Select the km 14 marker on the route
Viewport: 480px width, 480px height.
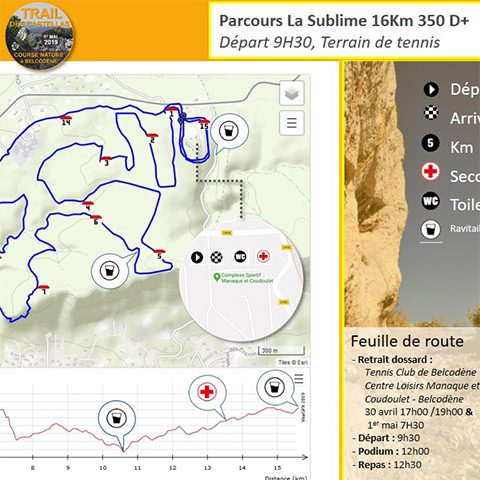(66, 120)
